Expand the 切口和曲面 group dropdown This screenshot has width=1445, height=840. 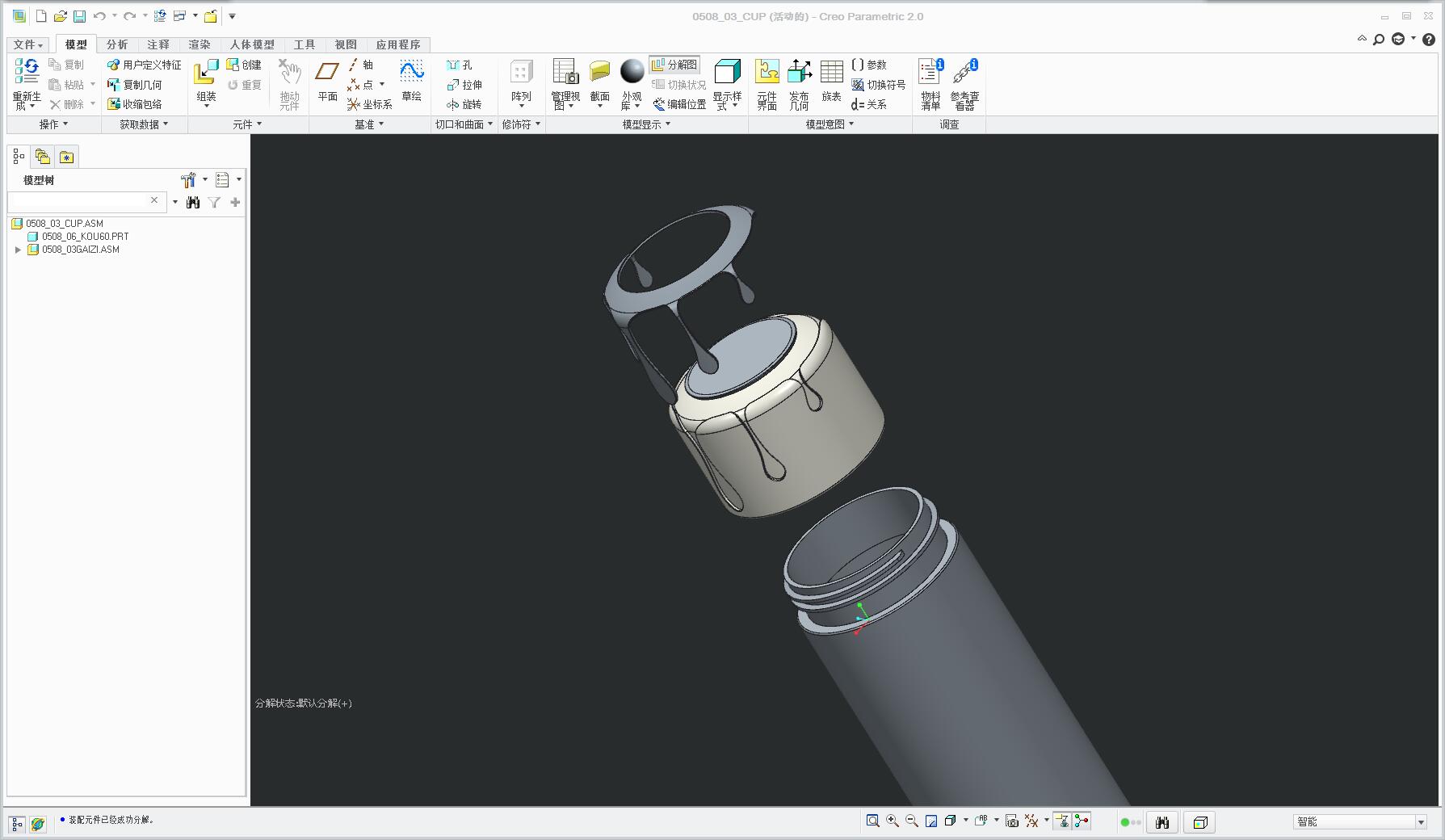(464, 124)
